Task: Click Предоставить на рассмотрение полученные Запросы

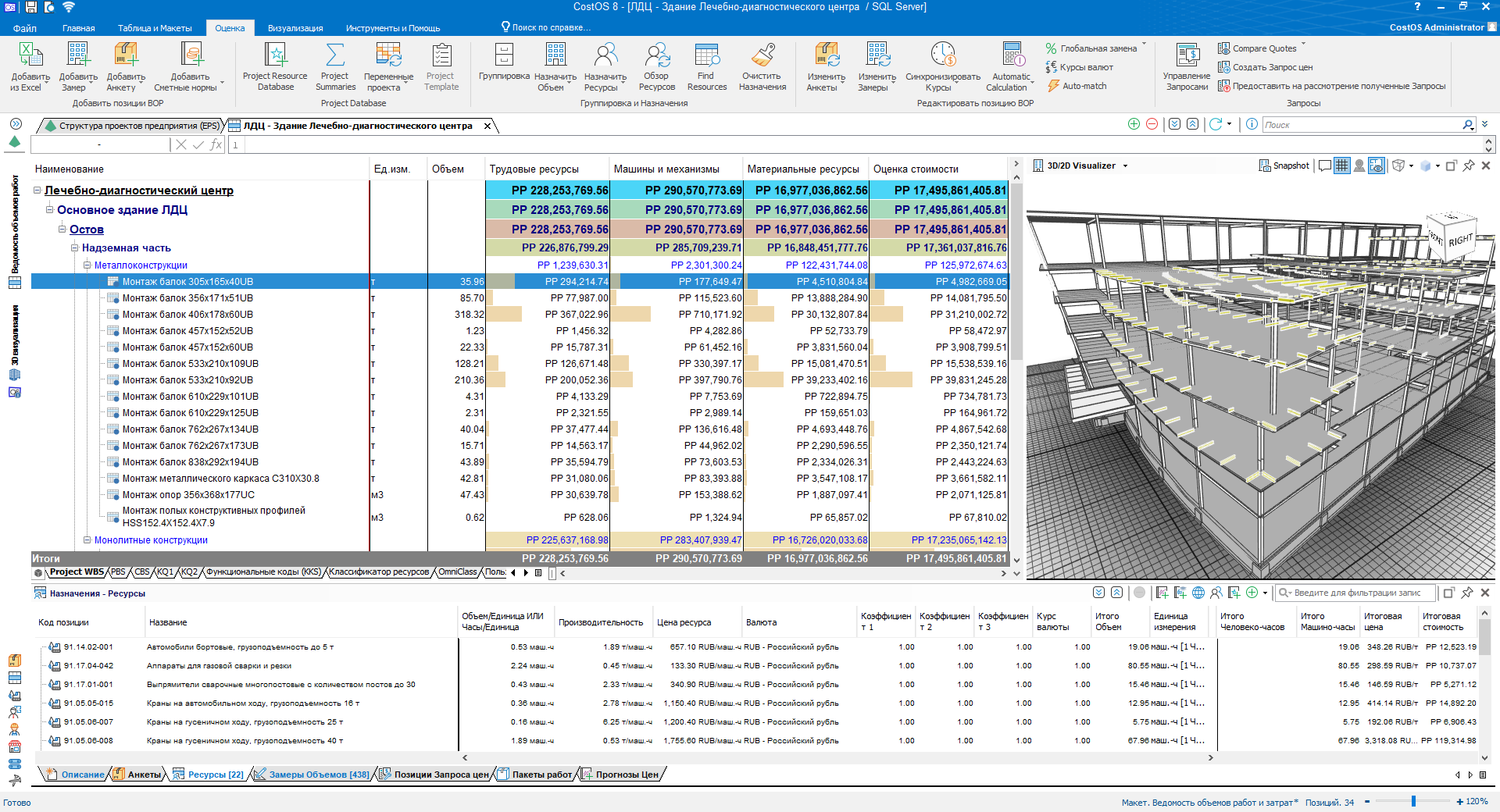Action: pyautogui.click(x=1331, y=86)
